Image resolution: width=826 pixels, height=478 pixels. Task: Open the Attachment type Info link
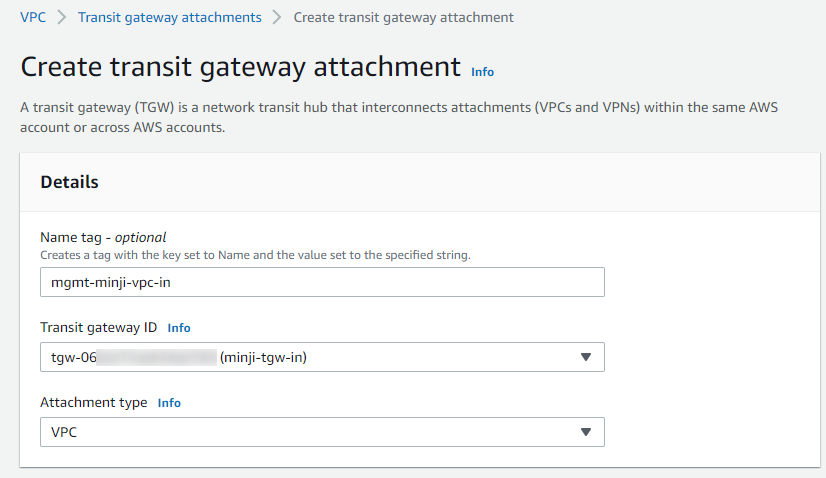point(169,403)
